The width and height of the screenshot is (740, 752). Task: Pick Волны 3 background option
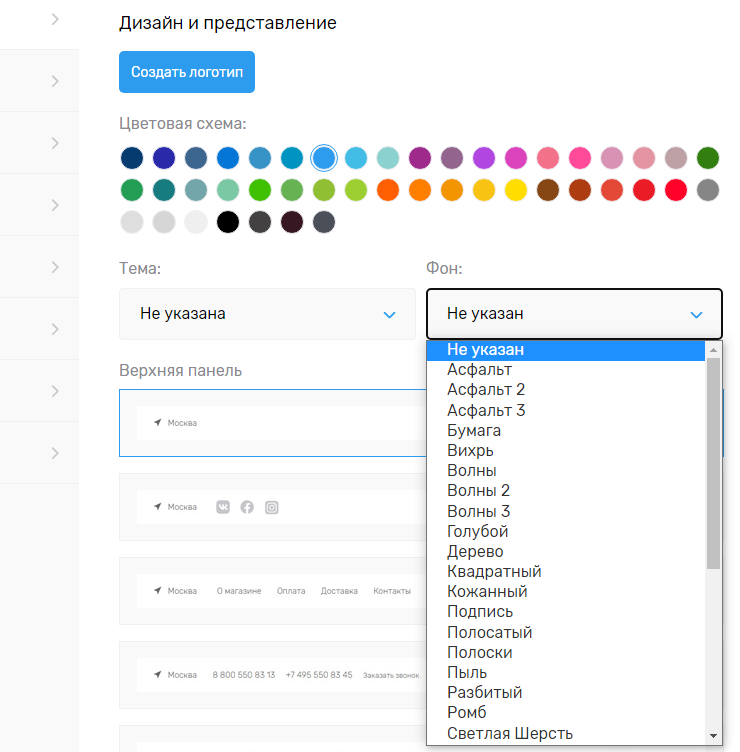point(565,512)
